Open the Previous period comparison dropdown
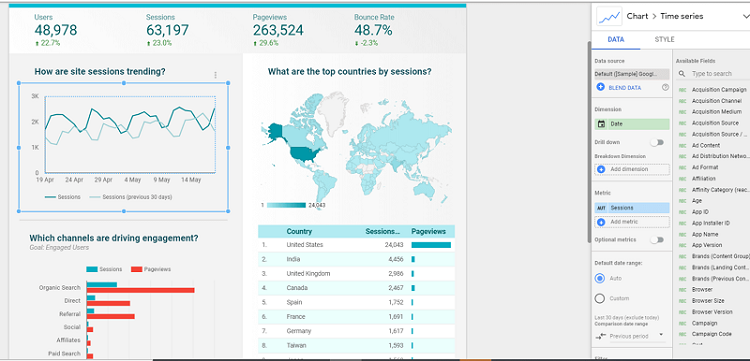This screenshot has width=750, height=361. point(637,336)
